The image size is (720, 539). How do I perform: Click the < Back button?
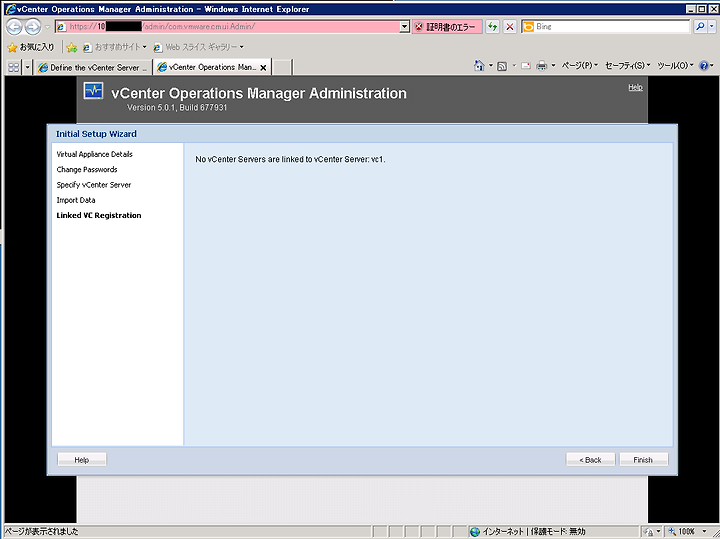click(x=590, y=460)
